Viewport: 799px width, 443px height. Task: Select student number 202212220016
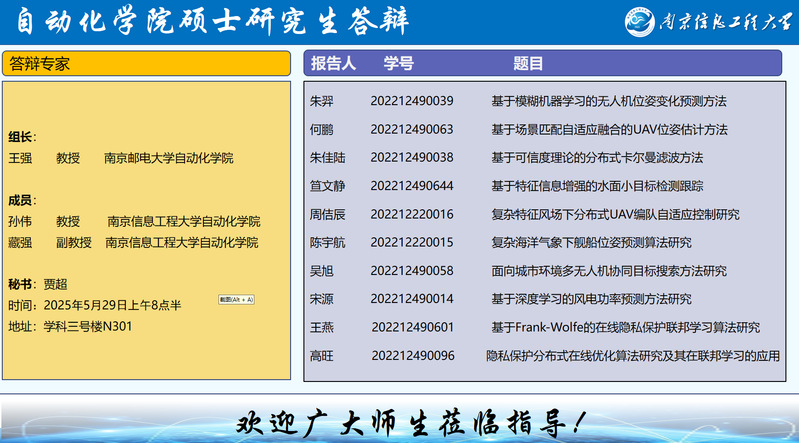coord(411,214)
